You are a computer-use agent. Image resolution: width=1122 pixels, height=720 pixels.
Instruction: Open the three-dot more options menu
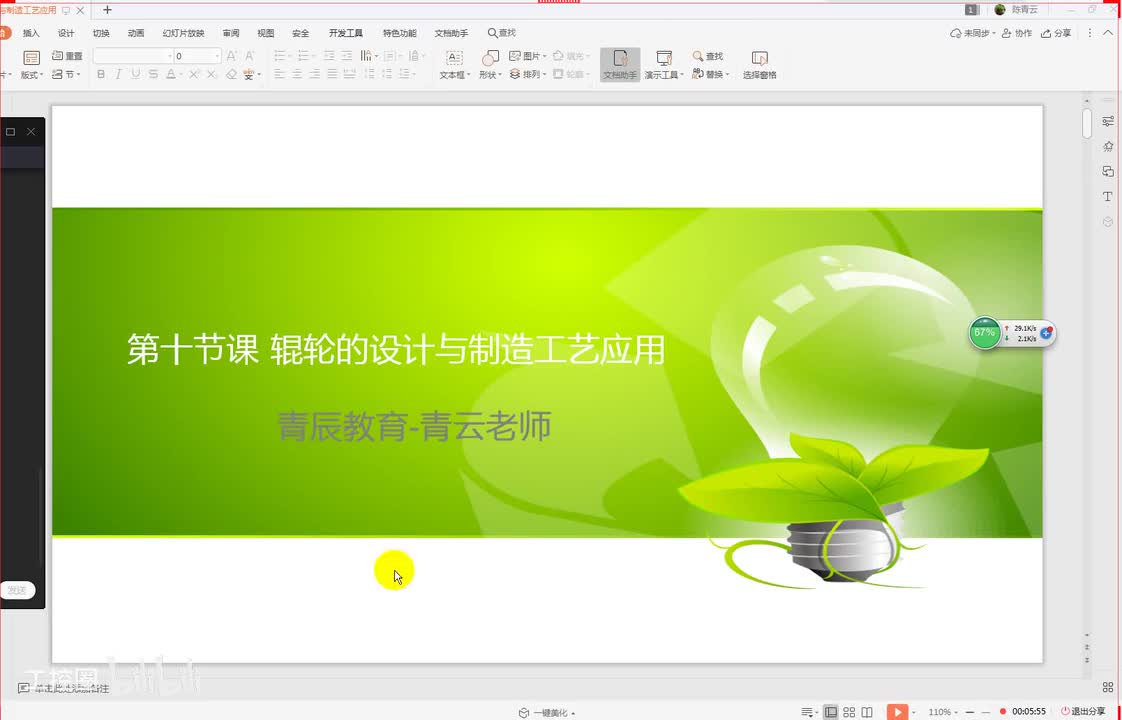point(1090,33)
